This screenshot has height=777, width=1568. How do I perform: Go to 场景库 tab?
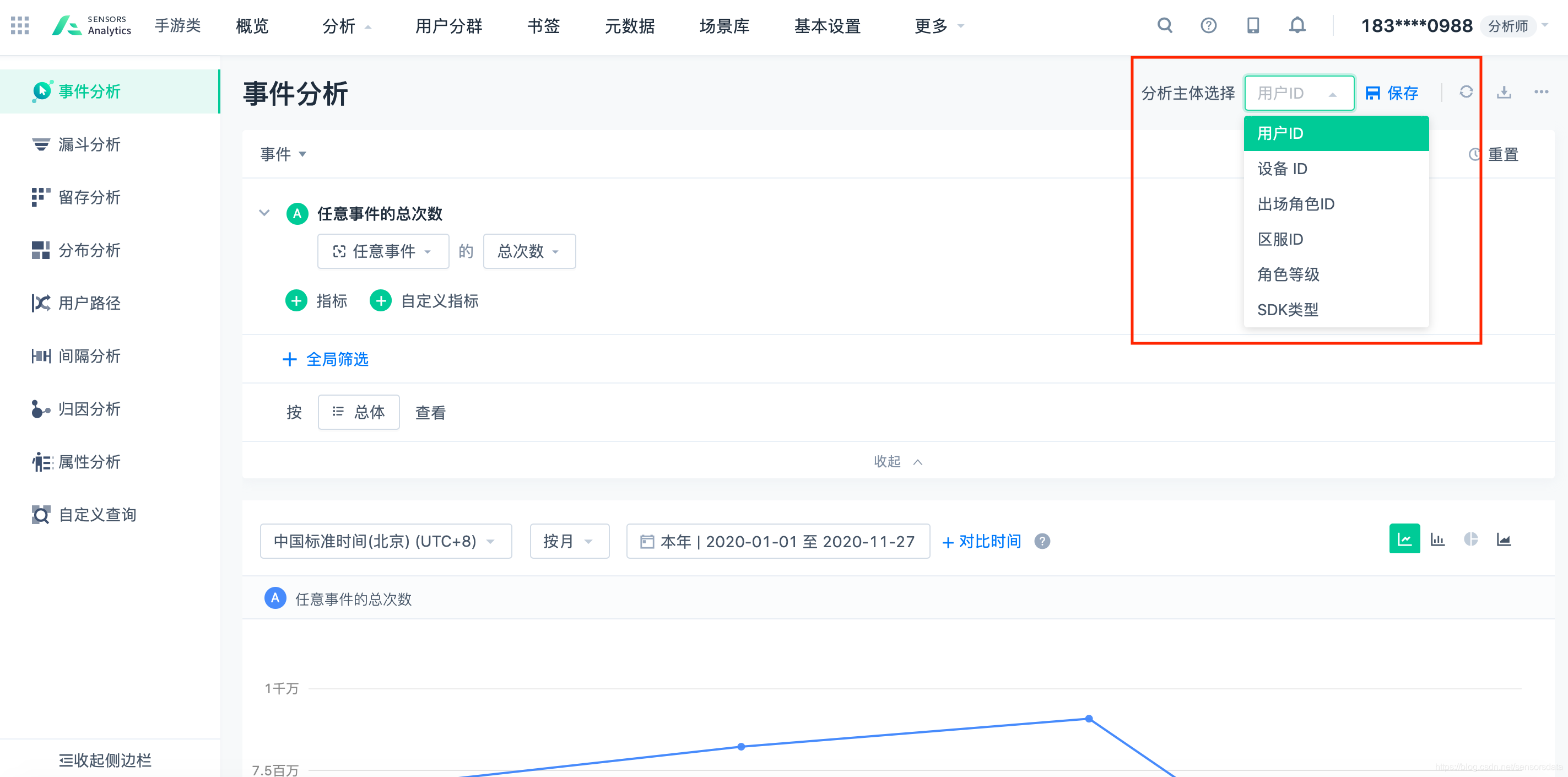tap(724, 26)
